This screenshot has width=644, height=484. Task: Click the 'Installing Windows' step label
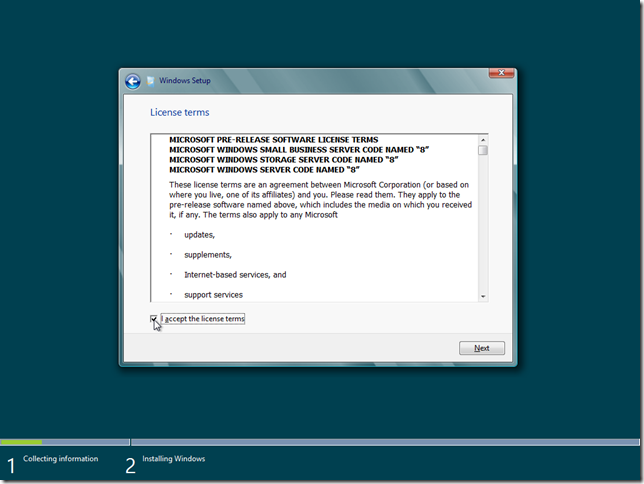point(173,459)
